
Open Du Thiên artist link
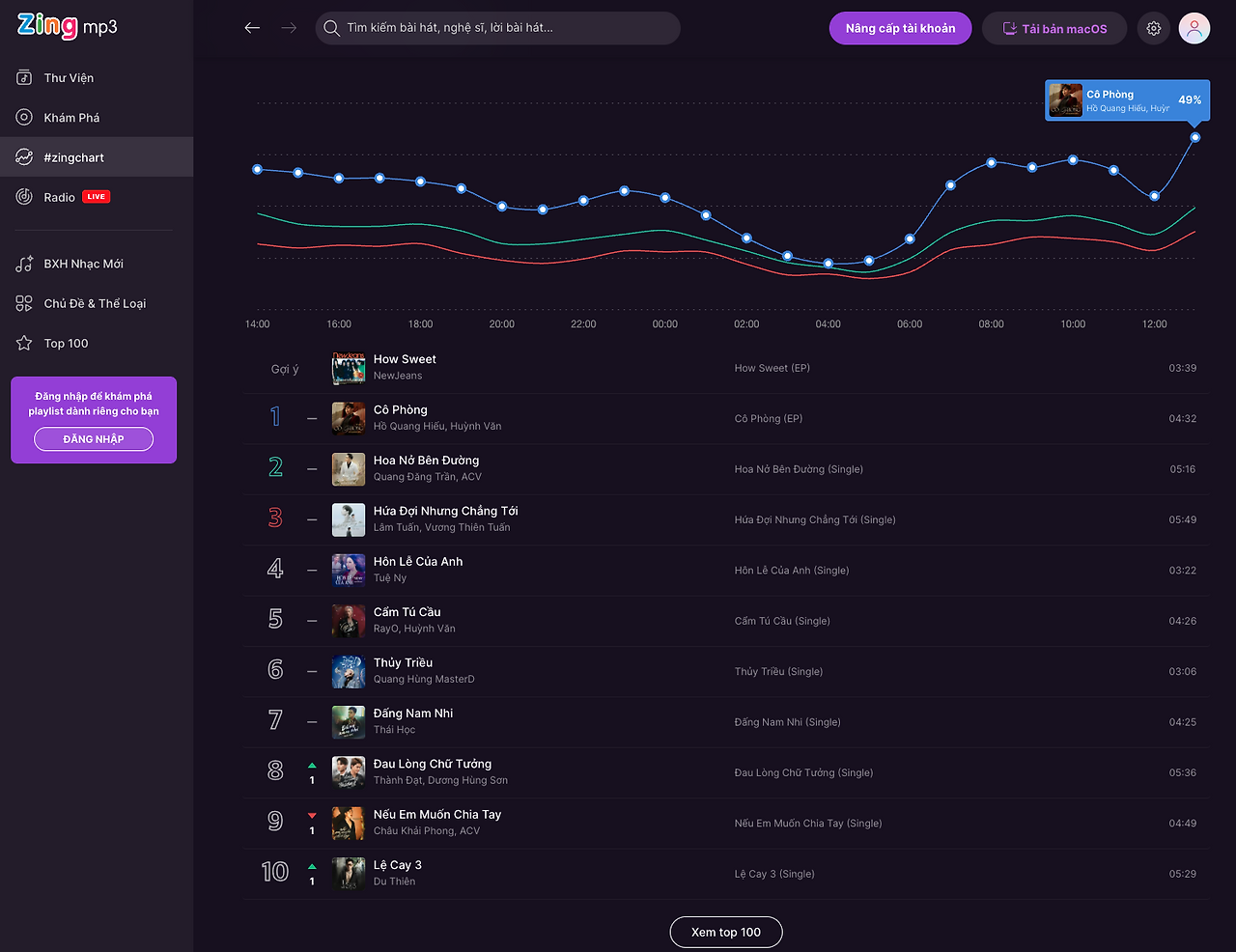pos(394,882)
